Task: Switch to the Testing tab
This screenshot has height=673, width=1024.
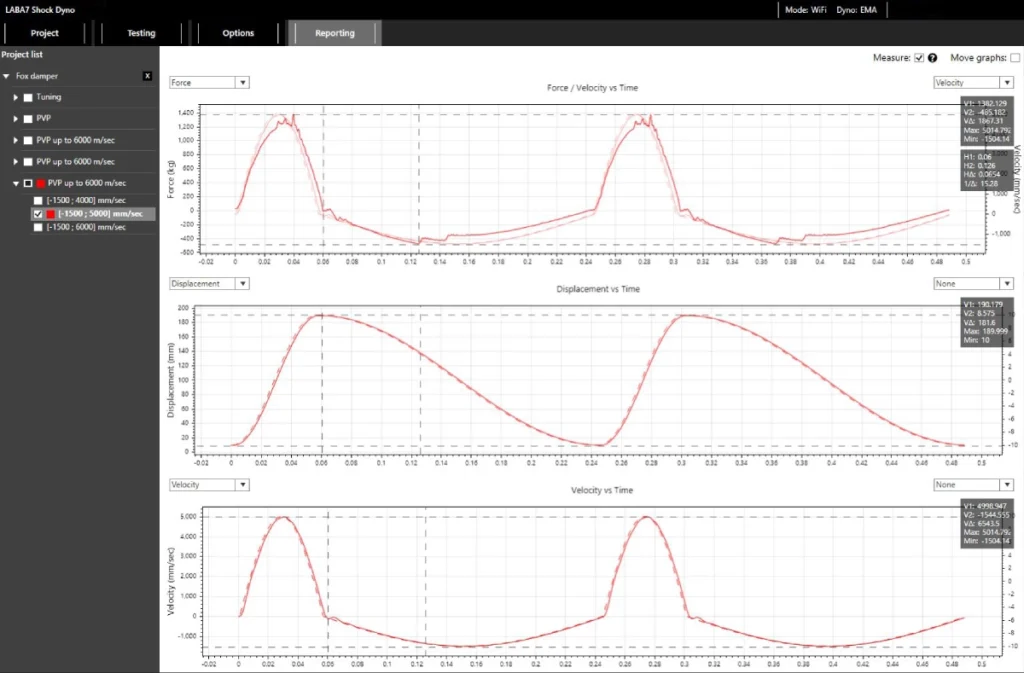Action: tap(141, 33)
